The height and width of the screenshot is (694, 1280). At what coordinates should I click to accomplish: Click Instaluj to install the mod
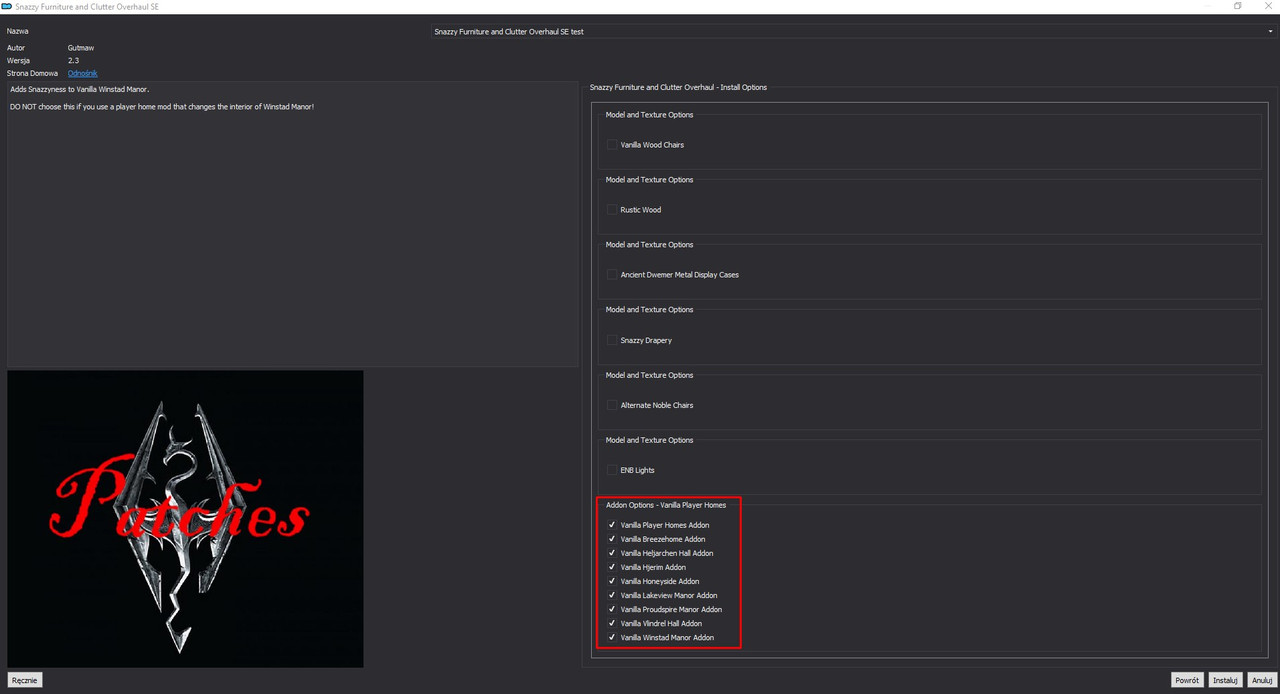[x=1226, y=680]
